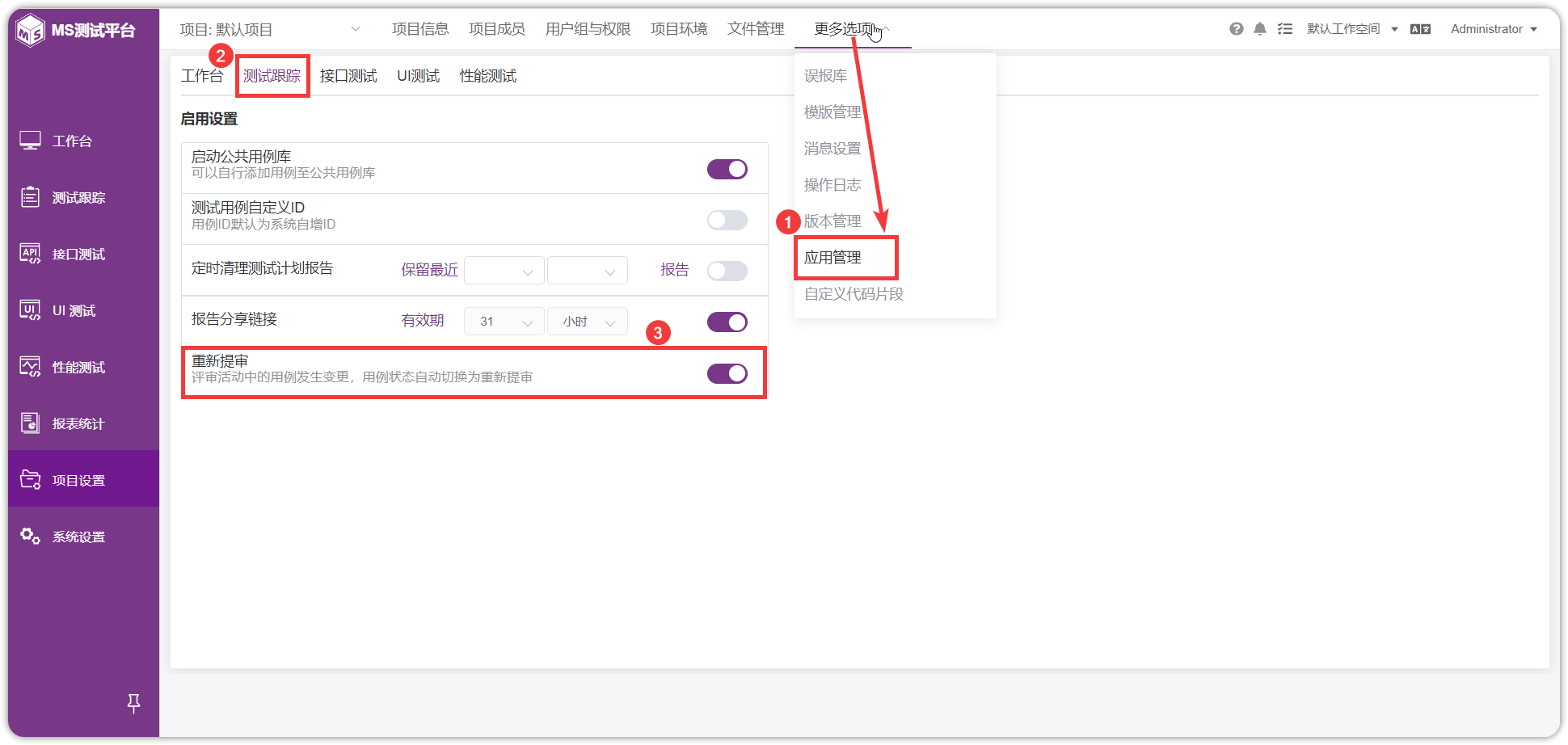The width and height of the screenshot is (1568, 745).
Task: Turn off the 重新提审 toggle
Action: pos(727,373)
